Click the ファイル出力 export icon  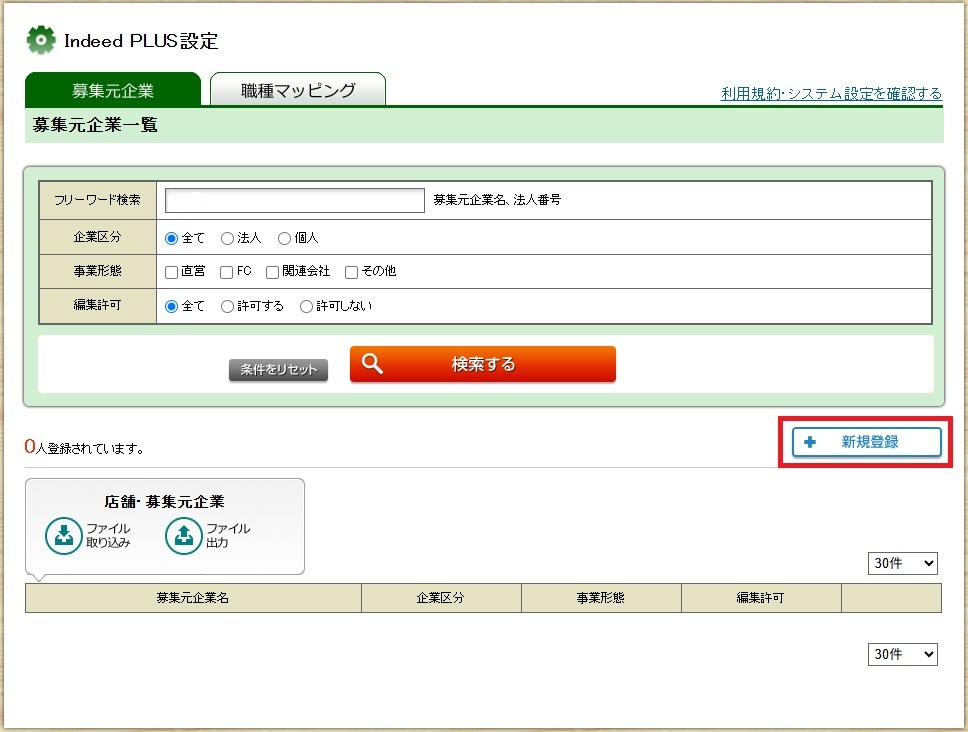[x=183, y=535]
